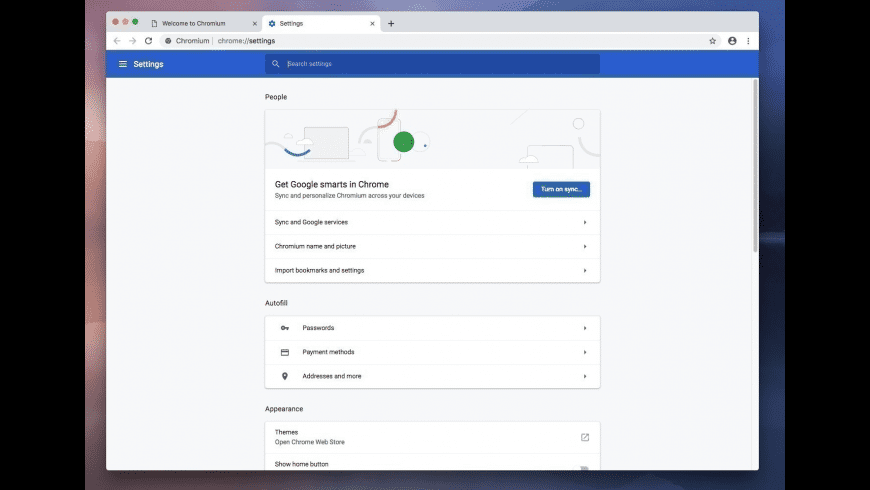Bookmark this page with the star icon
Image resolution: width=870 pixels, height=490 pixels.
[x=712, y=41]
